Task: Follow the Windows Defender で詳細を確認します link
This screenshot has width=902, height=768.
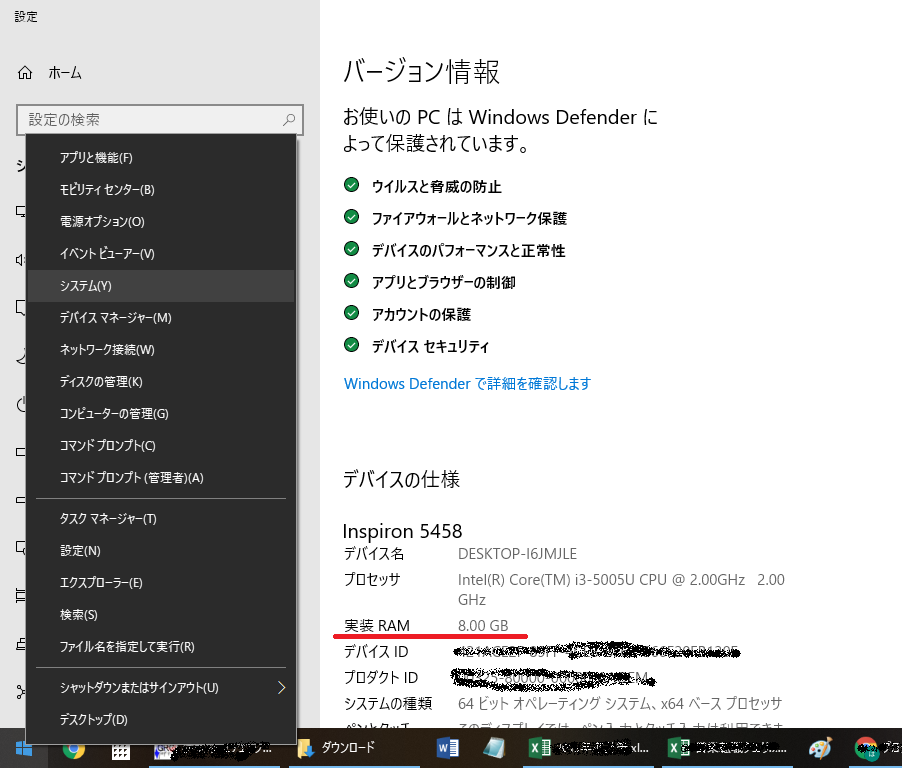Action: [467, 384]
